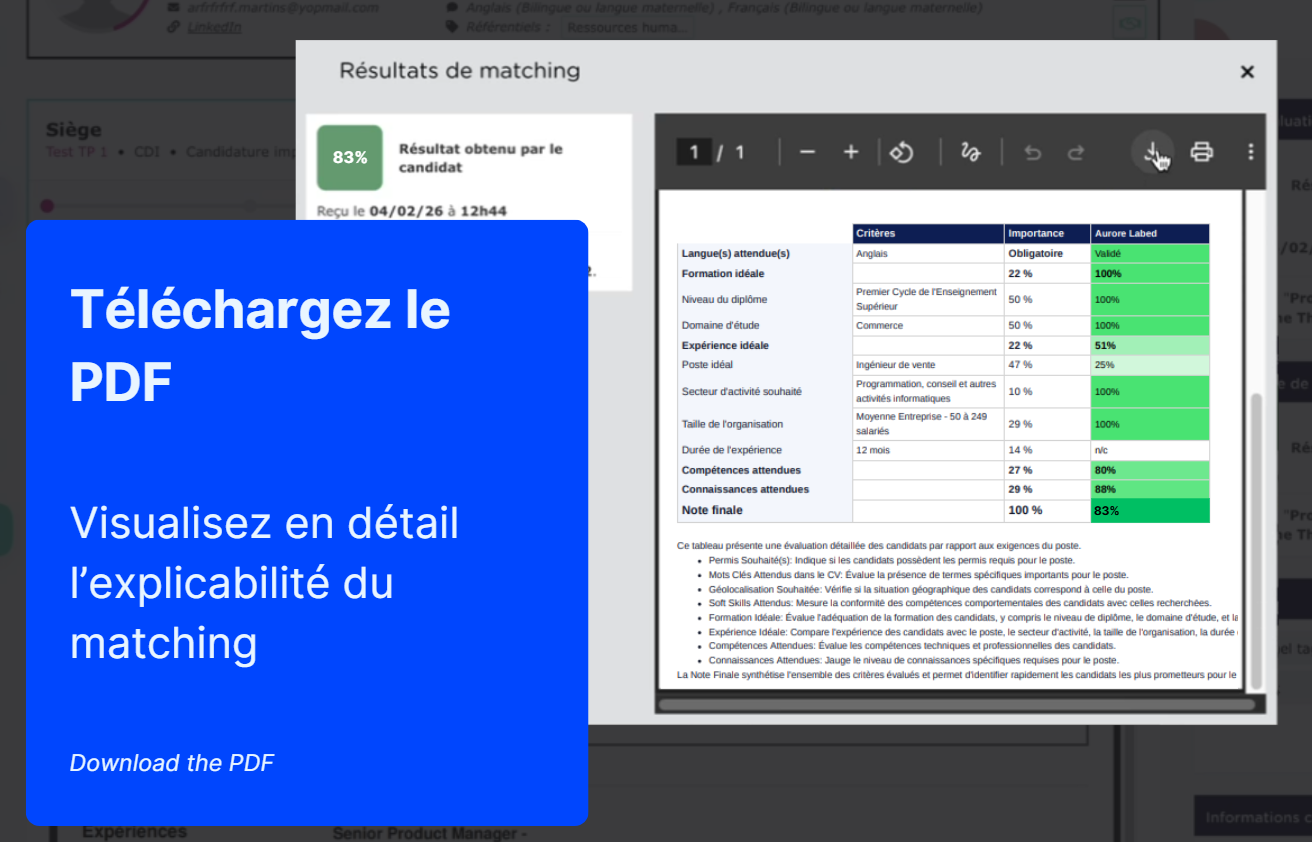Print the matching results PDF
The height and width of the screenshot is (842, 1312).
(x=1201, y=152)
